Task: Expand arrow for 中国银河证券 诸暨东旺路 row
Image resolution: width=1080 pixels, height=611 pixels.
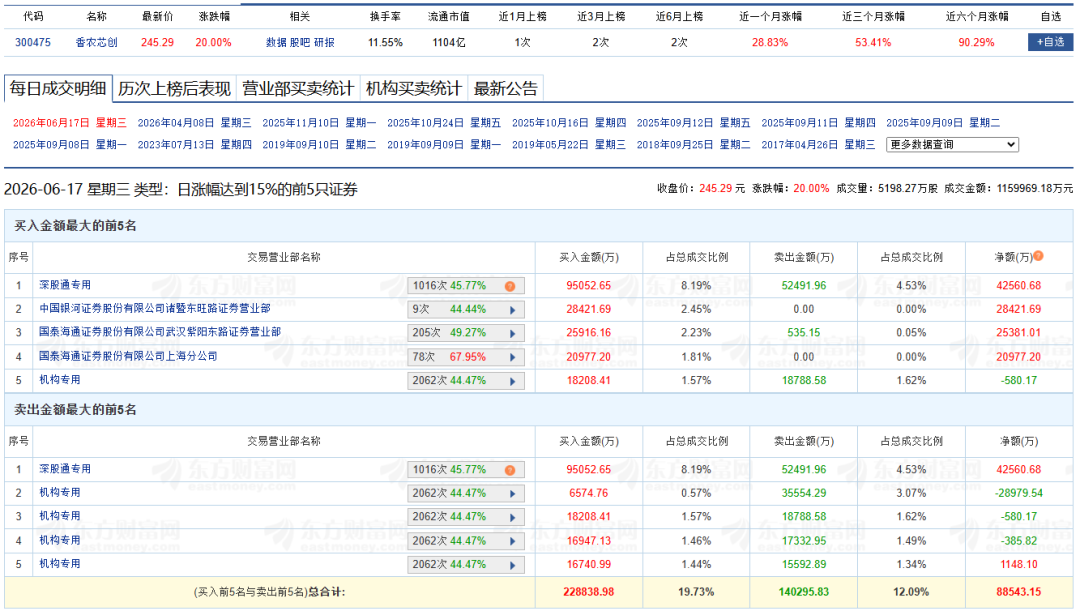Action: pyautogui.click(x=512, y=311)
